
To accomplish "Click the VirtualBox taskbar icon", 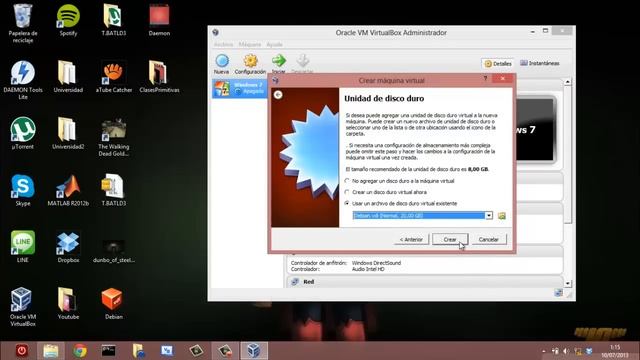I will coord(253,351).
